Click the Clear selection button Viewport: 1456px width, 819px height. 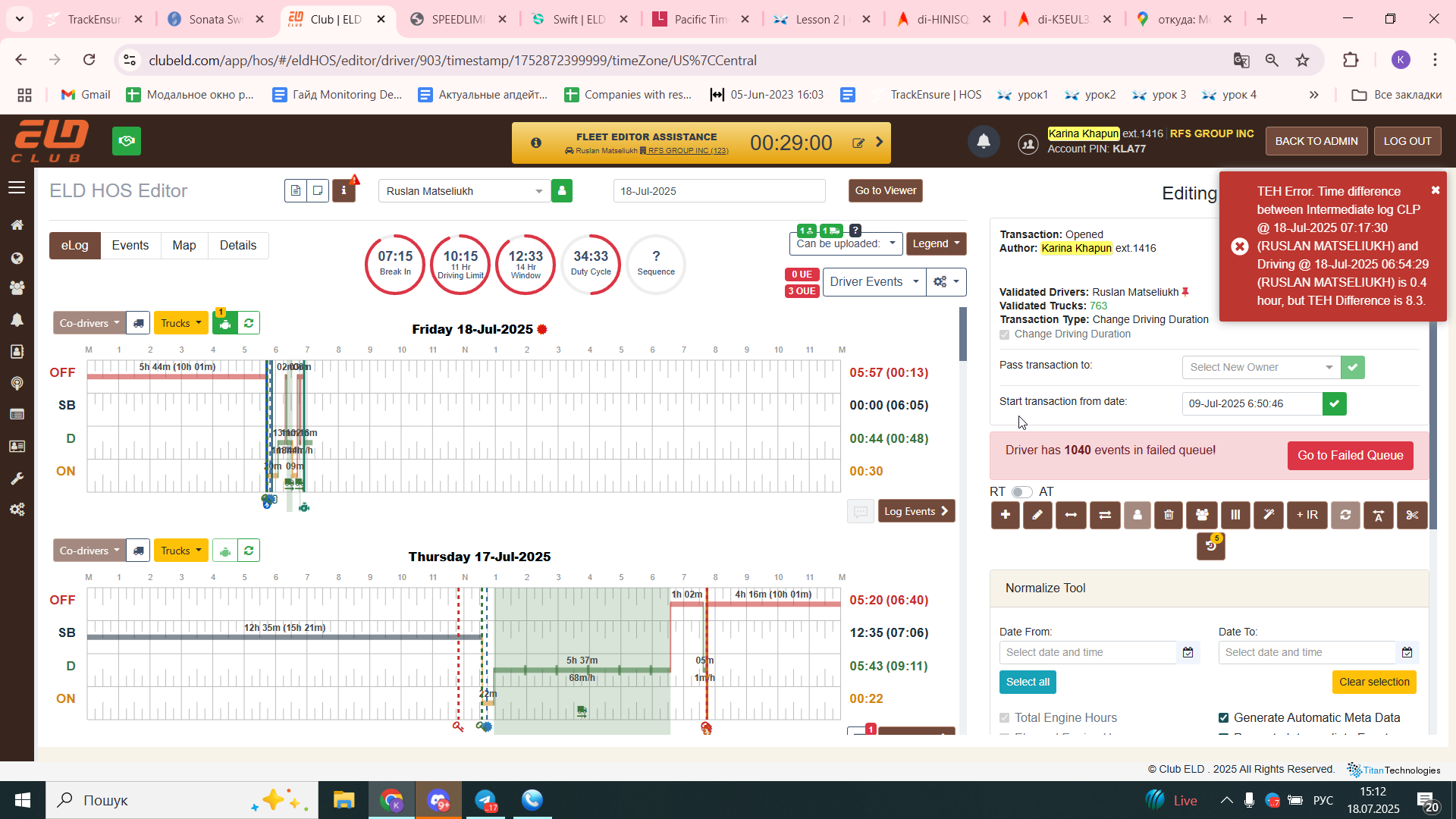tap(1374, 682)
